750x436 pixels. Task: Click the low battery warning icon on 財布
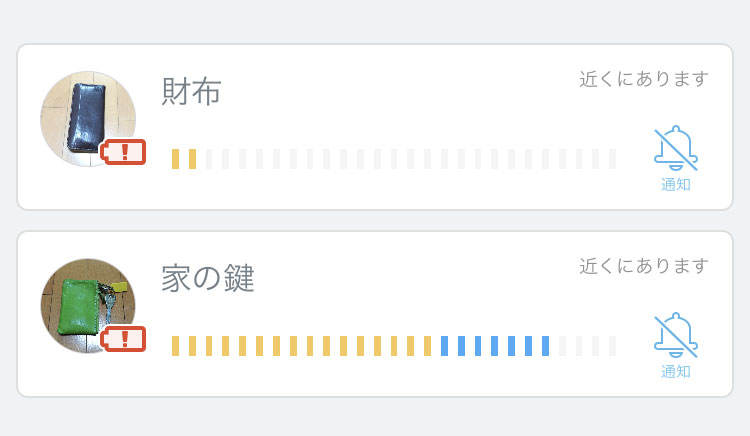tap(123, 152)
